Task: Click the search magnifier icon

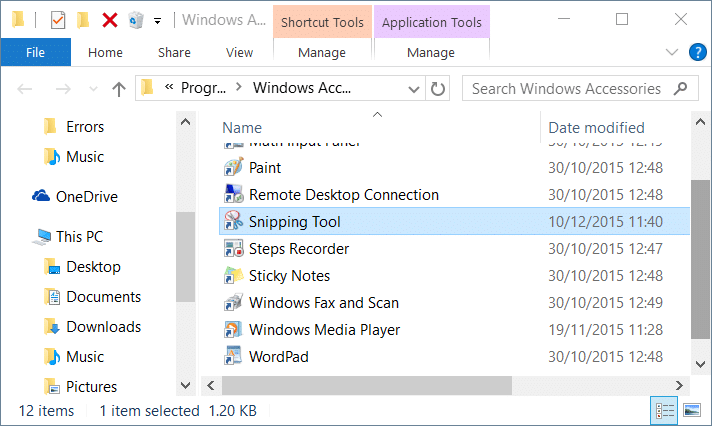Action: (x=680, y=88)
